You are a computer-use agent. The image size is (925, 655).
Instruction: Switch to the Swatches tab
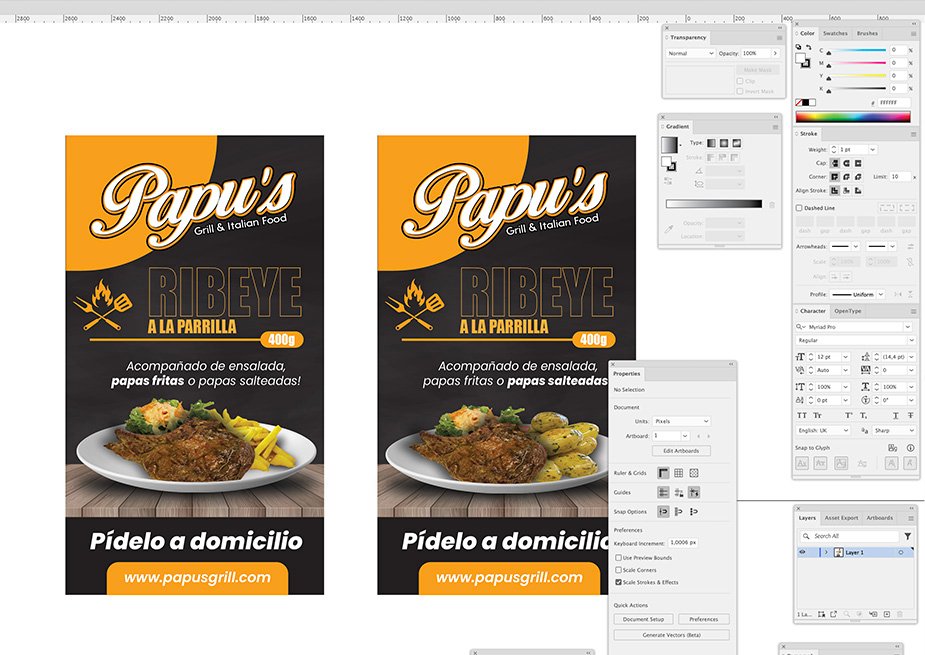(835, 33)
